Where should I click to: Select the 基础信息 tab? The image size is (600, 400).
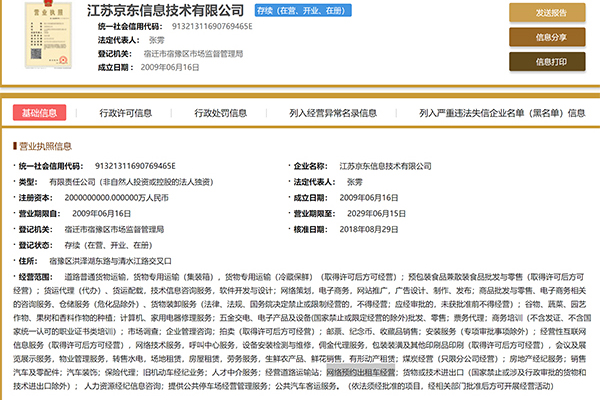click(39, 113)
